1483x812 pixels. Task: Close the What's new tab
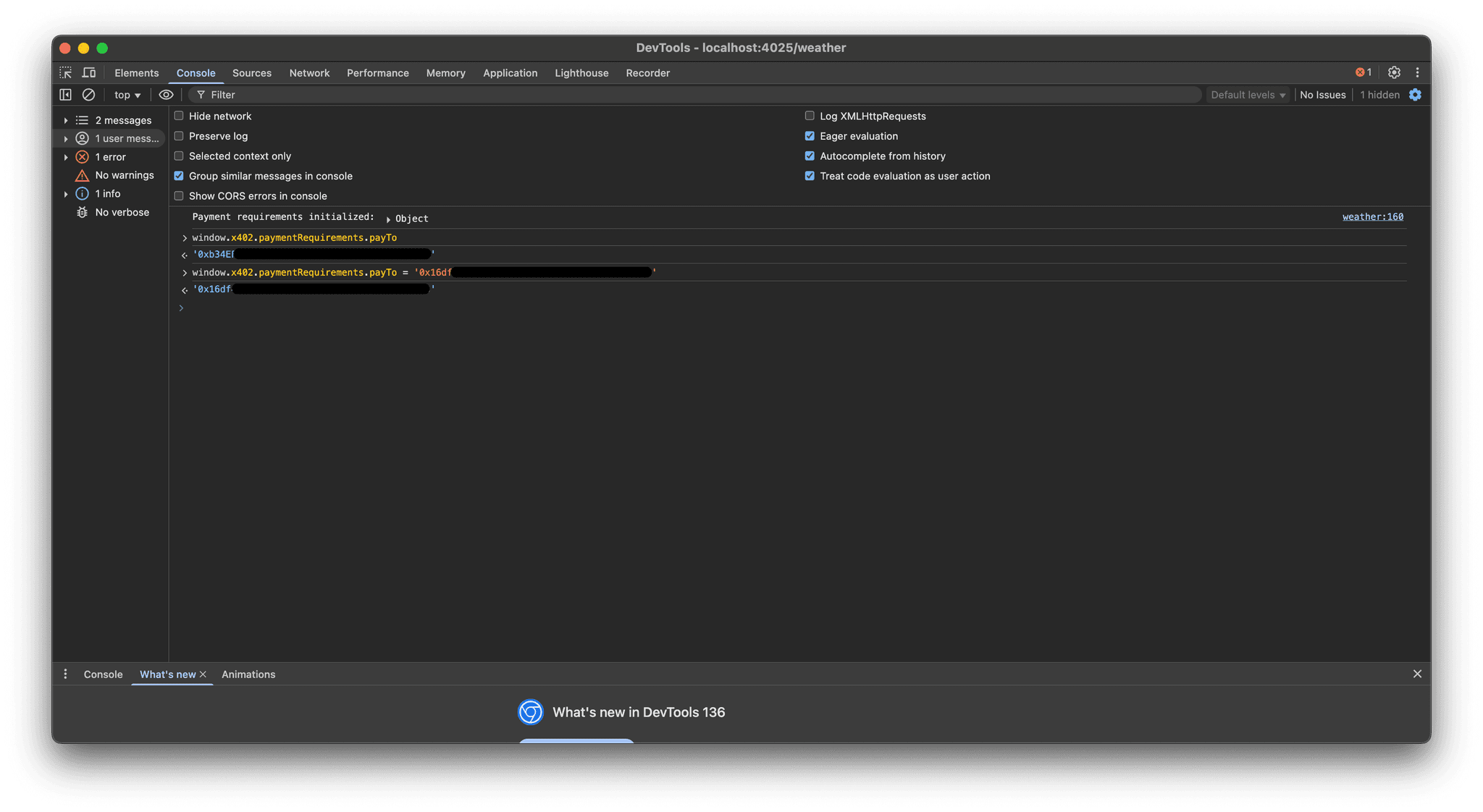(203, 674)
